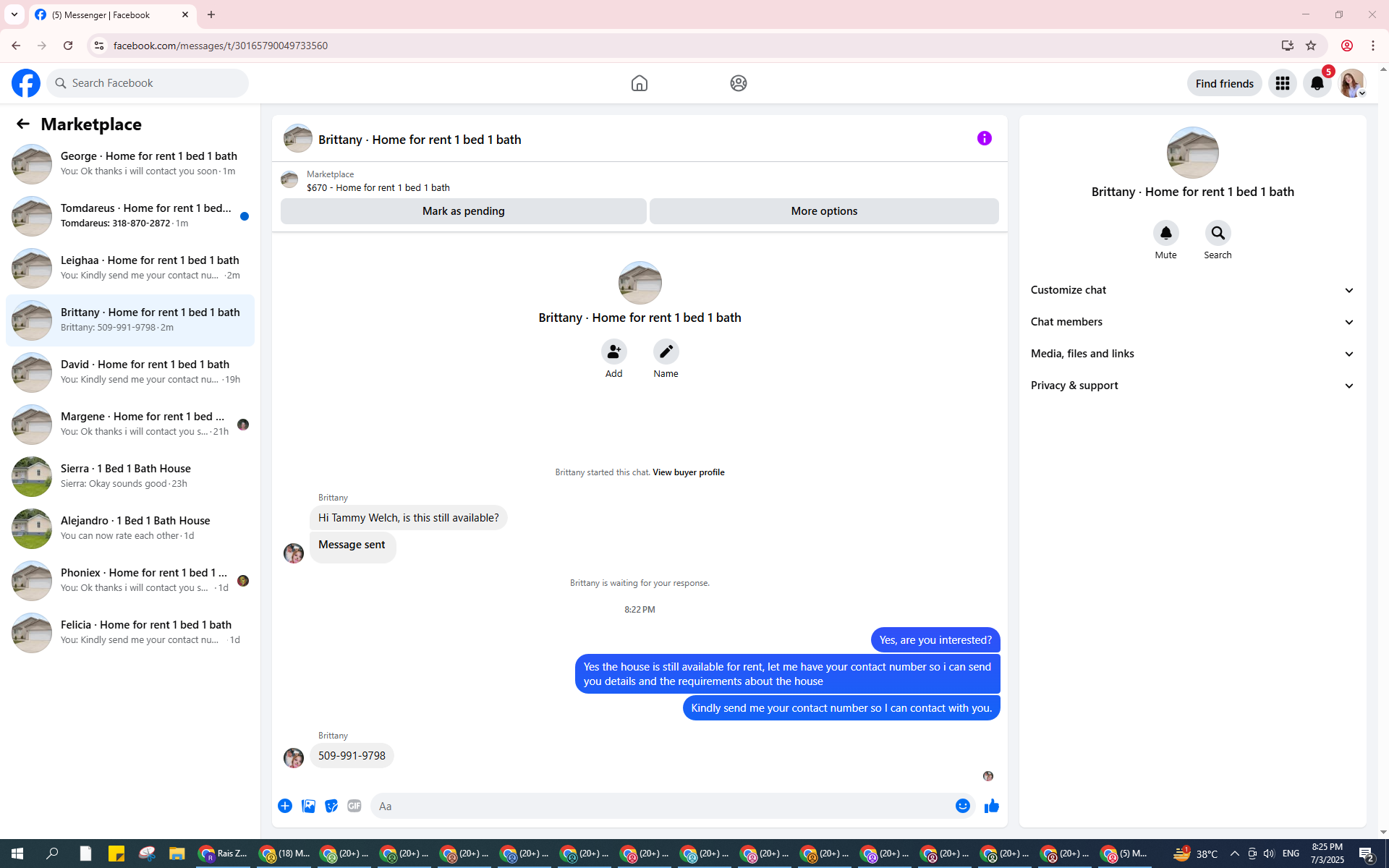The image size is (1389, 868).
Task: Click the GIF picker icon
Action: click(x=354, y=806)
